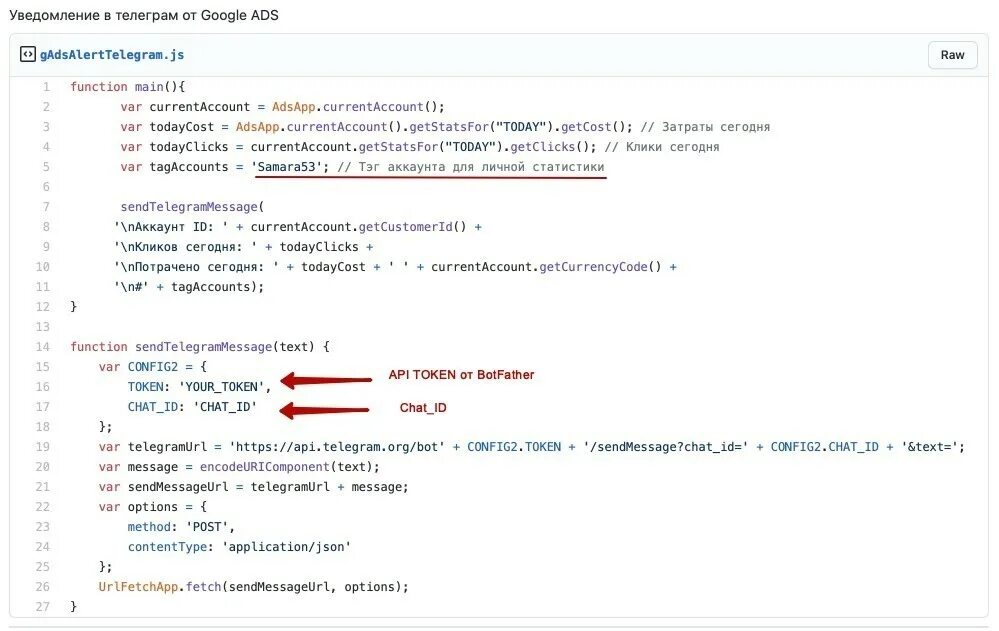Click the red arrow pointing at CHAT_ID value
This screenshot has height=631, width=999.
tap(325, 409)
